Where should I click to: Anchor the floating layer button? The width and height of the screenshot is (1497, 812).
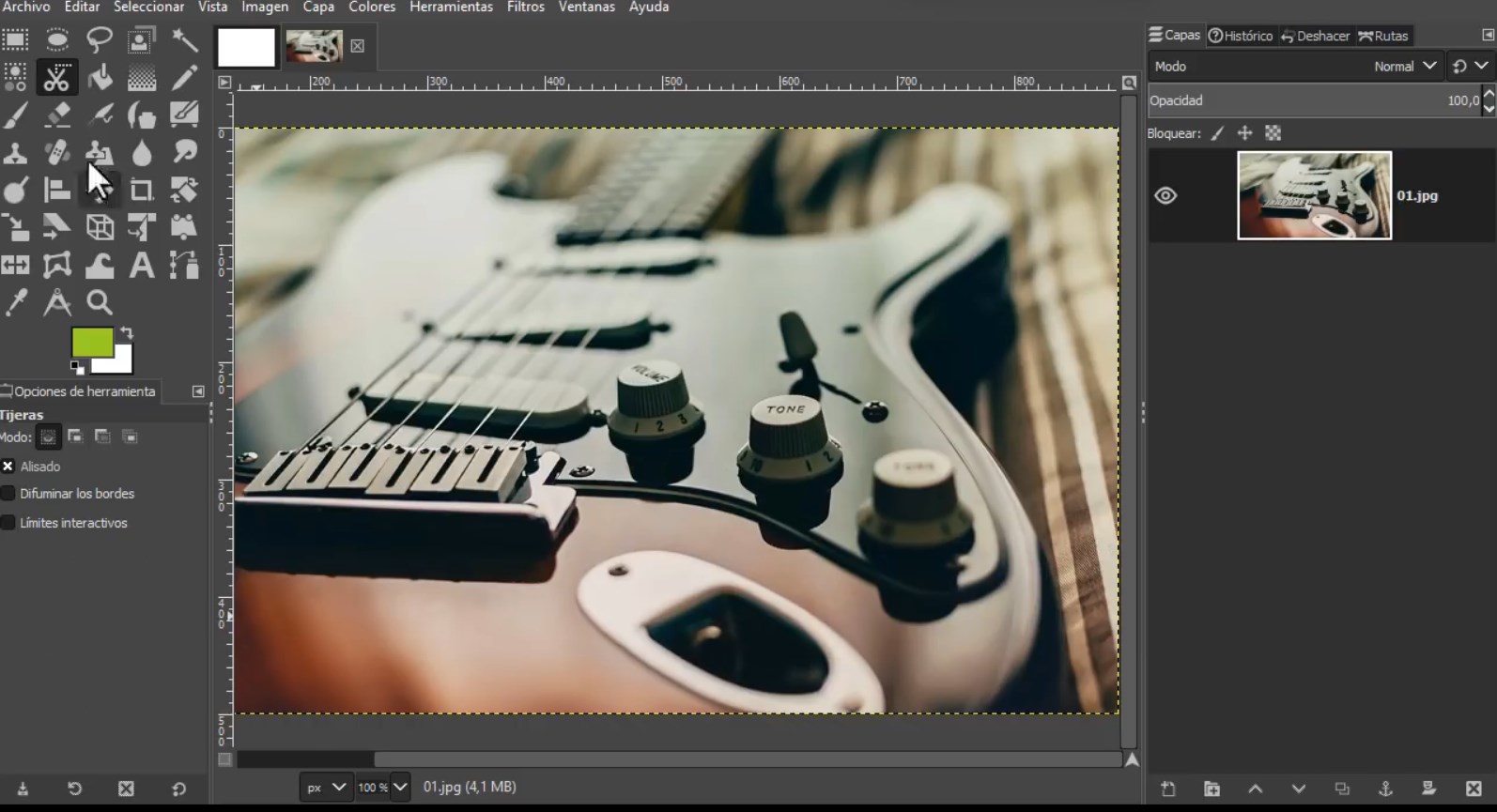1385,789
